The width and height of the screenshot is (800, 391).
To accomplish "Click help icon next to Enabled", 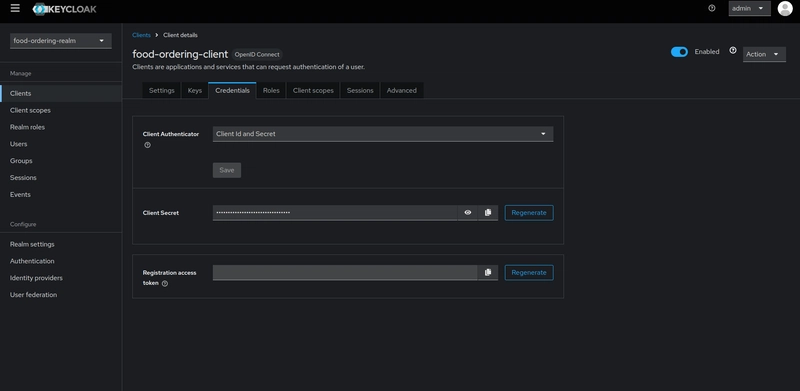I will coord(733,51).
